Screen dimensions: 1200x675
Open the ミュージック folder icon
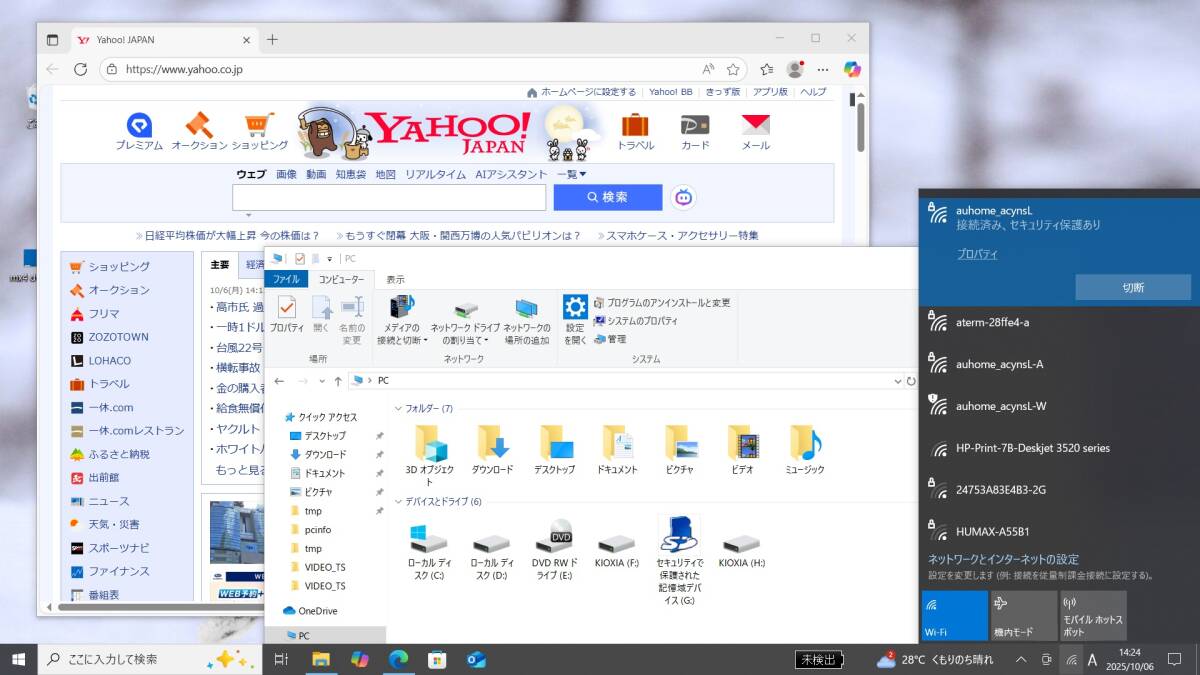coord(804,443)
